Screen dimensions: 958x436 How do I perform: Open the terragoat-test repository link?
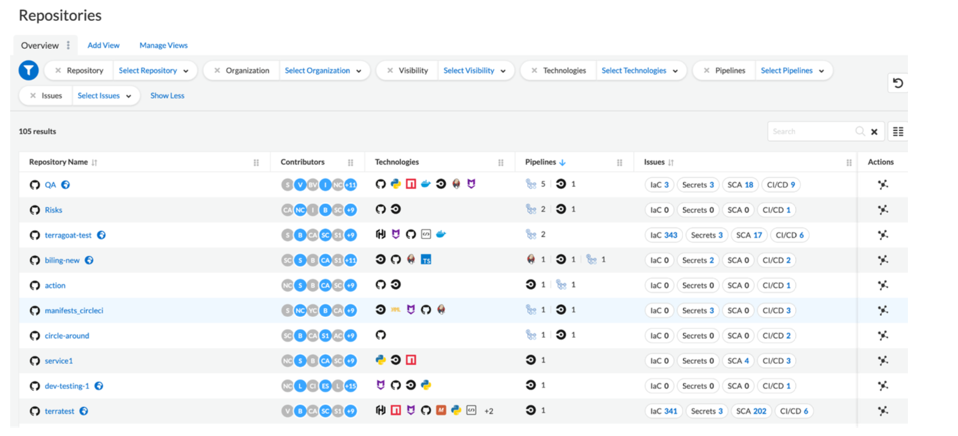[x=68, y=235]
